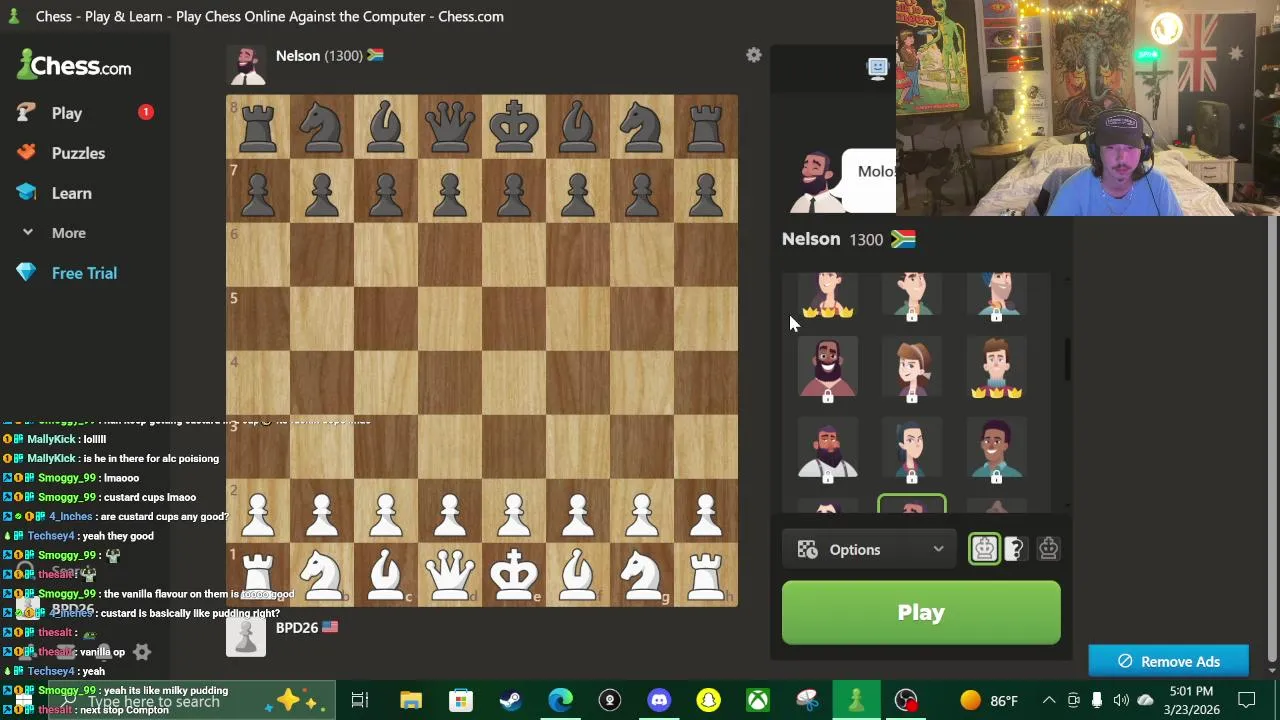Click Remove Ads button
Image resolution: width=1280 pixels, height=720 pixels.
(x=1168, y=661)
